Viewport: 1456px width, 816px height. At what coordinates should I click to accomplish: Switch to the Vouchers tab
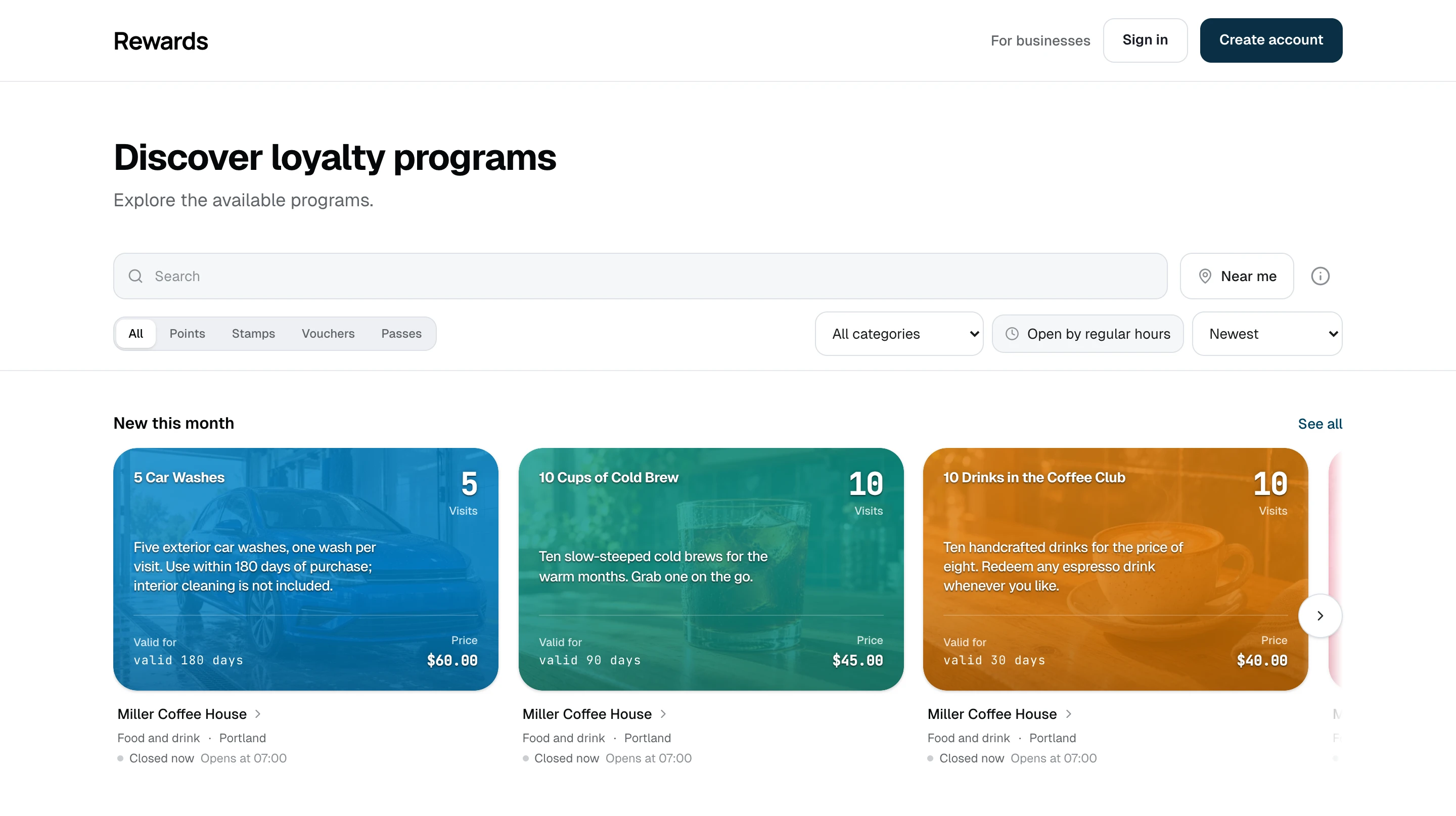pyautogui.click(x=328, y=334)
